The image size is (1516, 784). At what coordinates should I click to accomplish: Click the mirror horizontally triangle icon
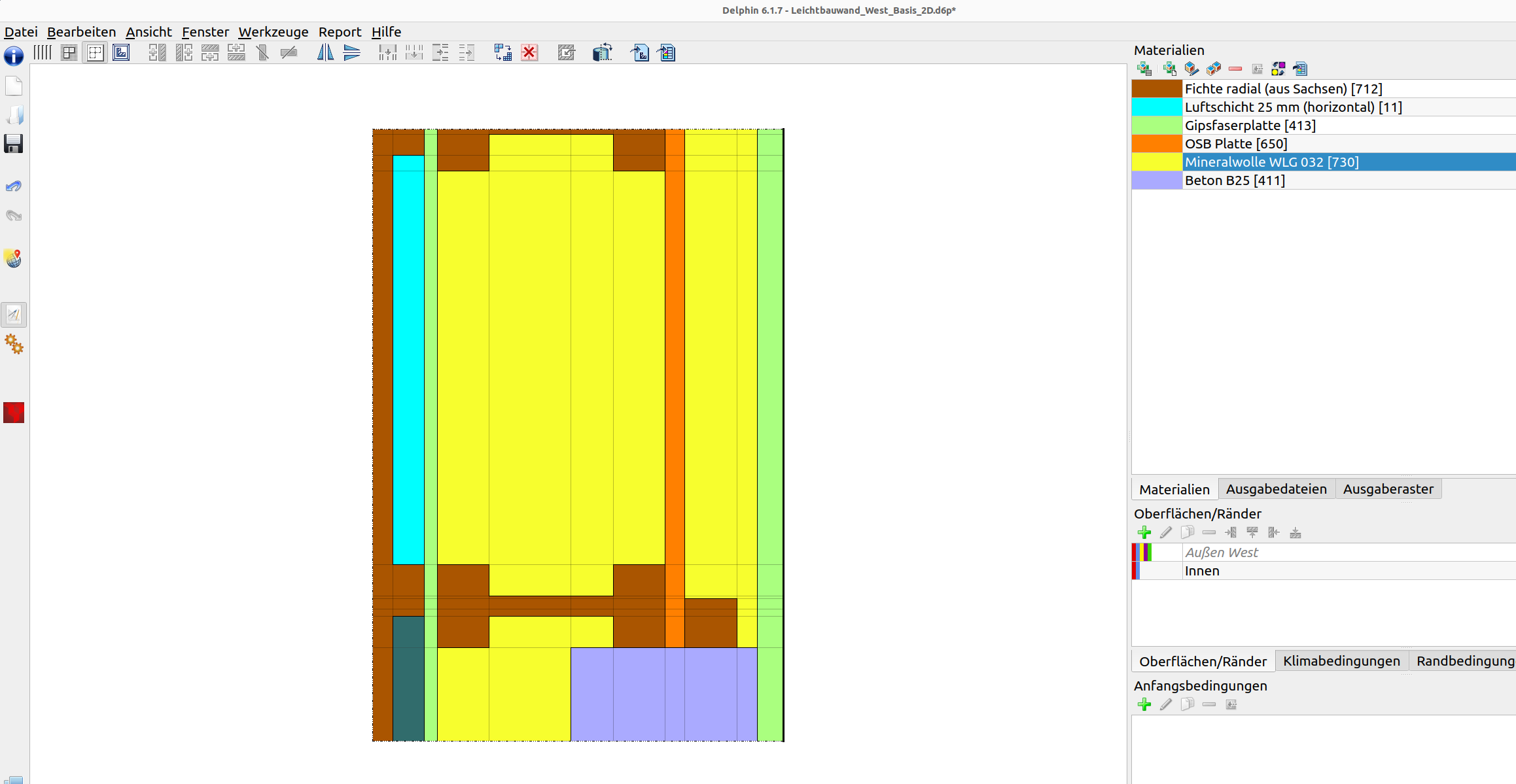(x=351, y=52)
